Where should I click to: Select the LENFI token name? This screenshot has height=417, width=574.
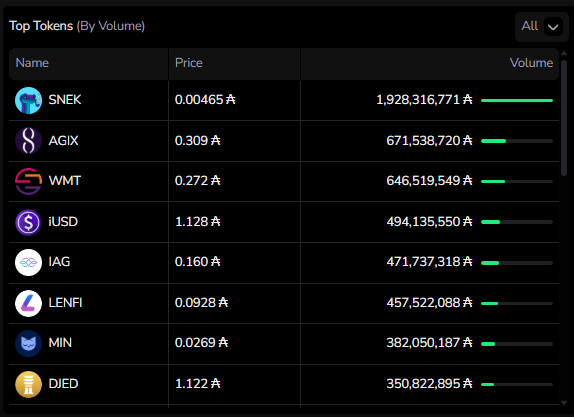[66, 303]
